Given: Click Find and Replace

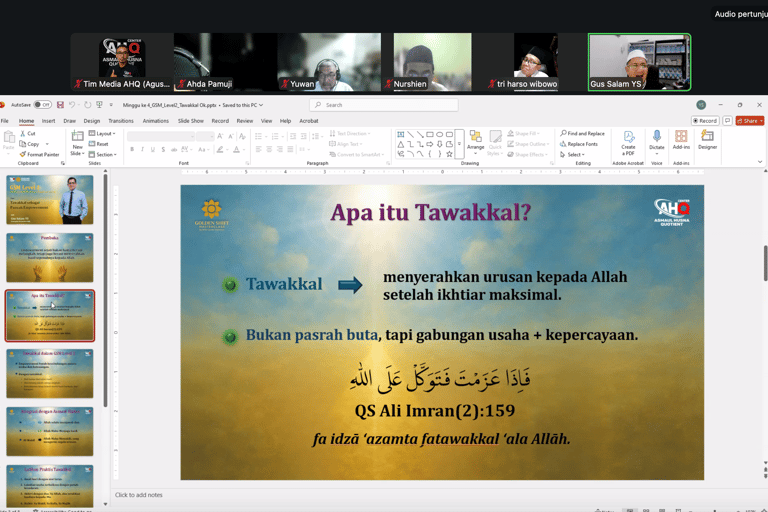Looking at the screenshot, I should pyautogui.click(x=582, y=133).
